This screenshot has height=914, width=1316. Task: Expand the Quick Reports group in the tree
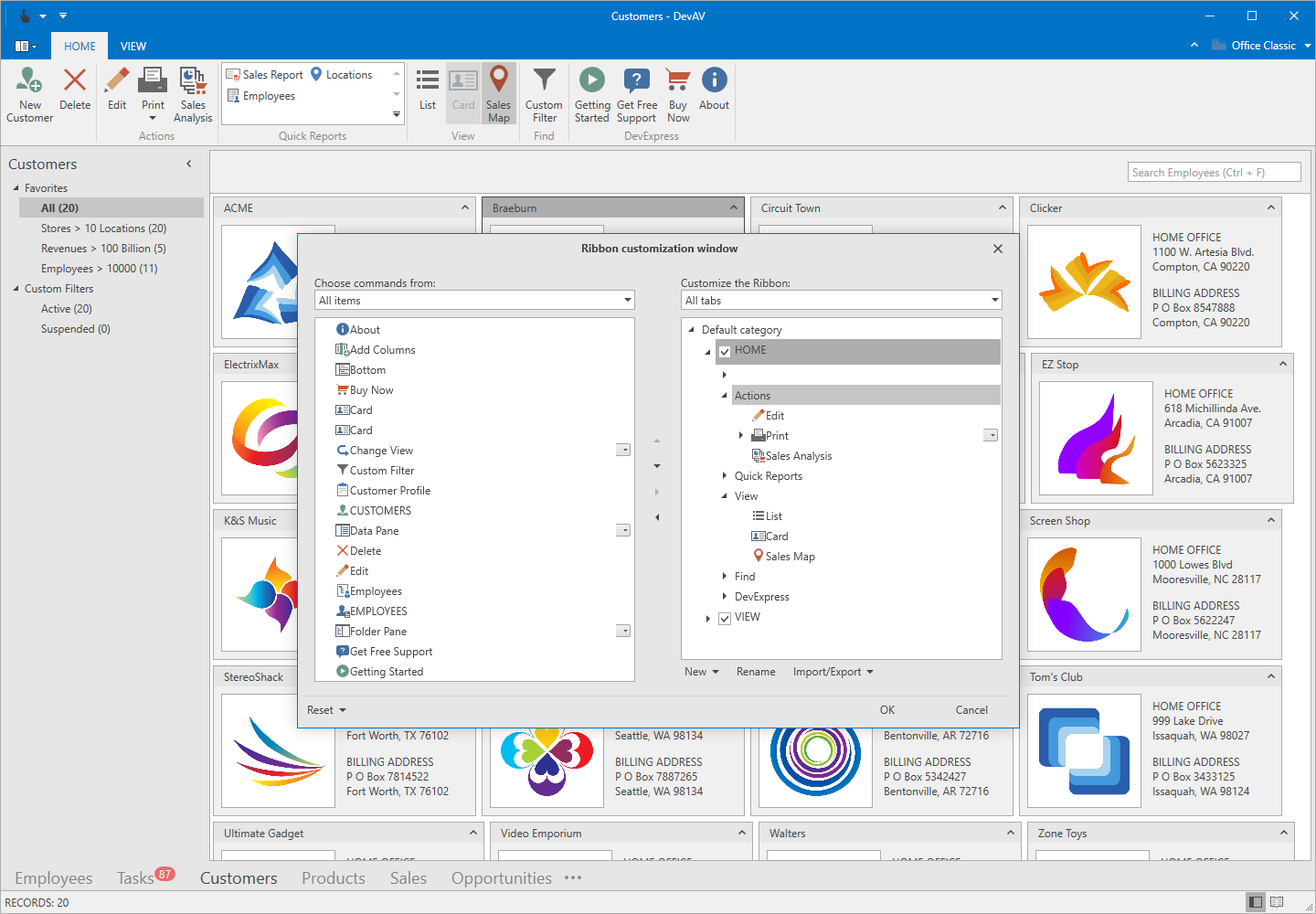pos(725,476)
